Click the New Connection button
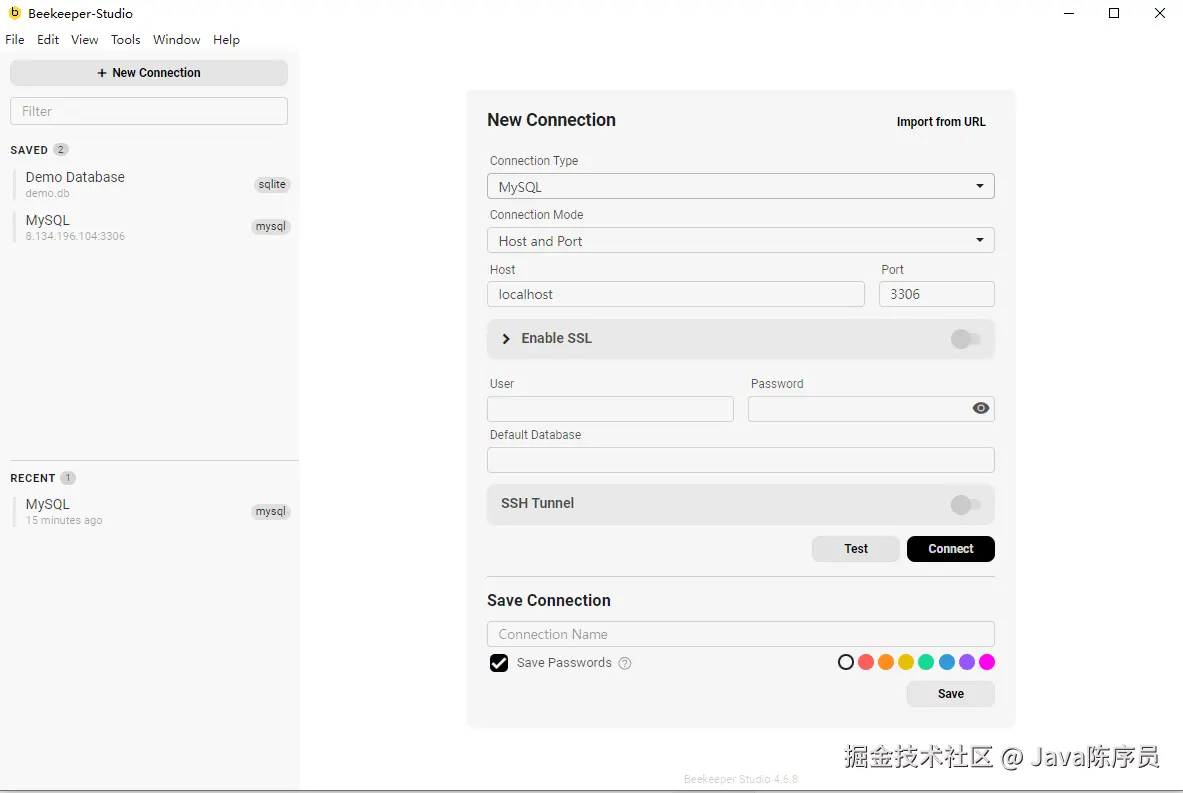Image resolution: width=1183 pixels, height=793 pixels. 149,72
